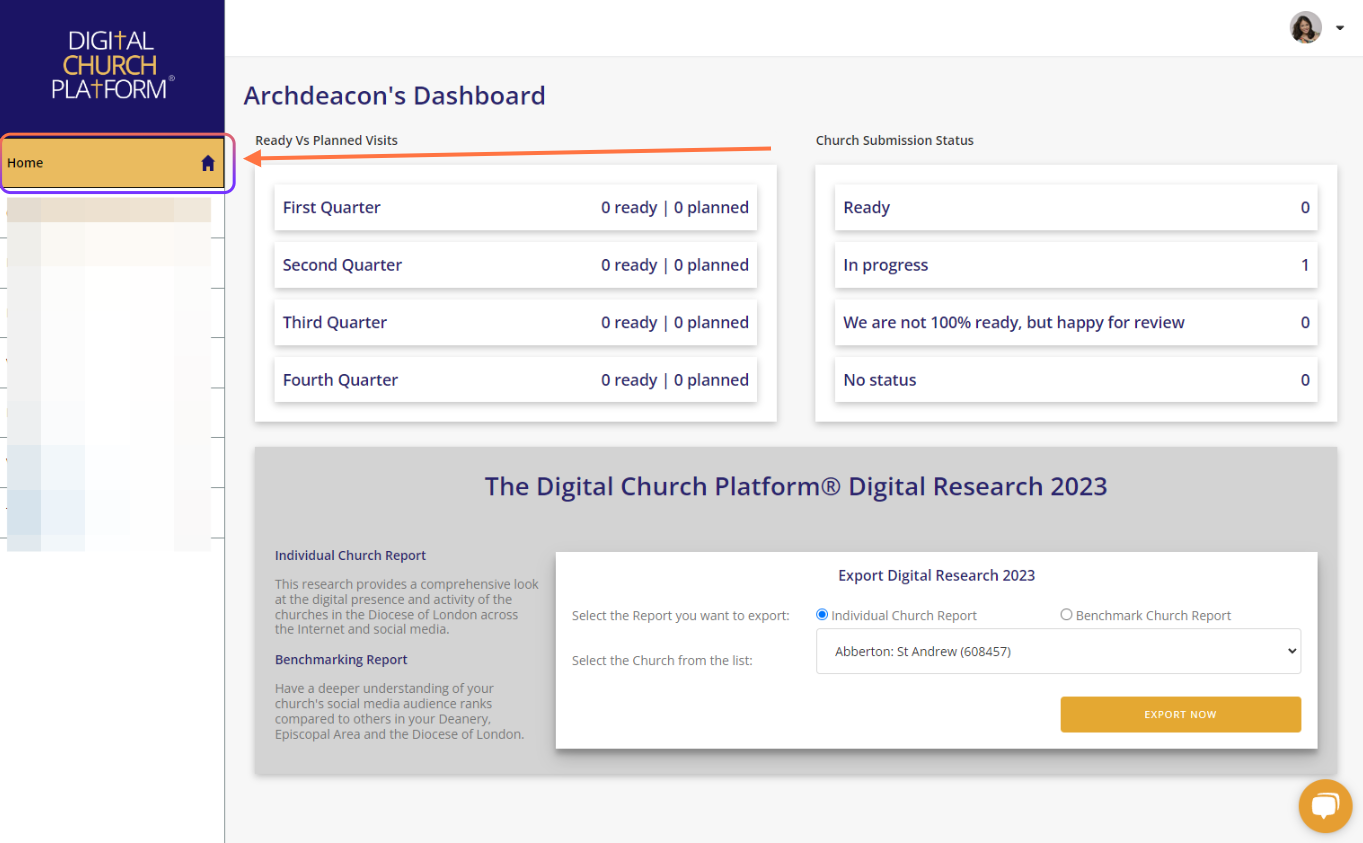This screenshot has height=843, width=1363.
Task: Click the Digital Church Platform logo
Action: click(111, 64)
